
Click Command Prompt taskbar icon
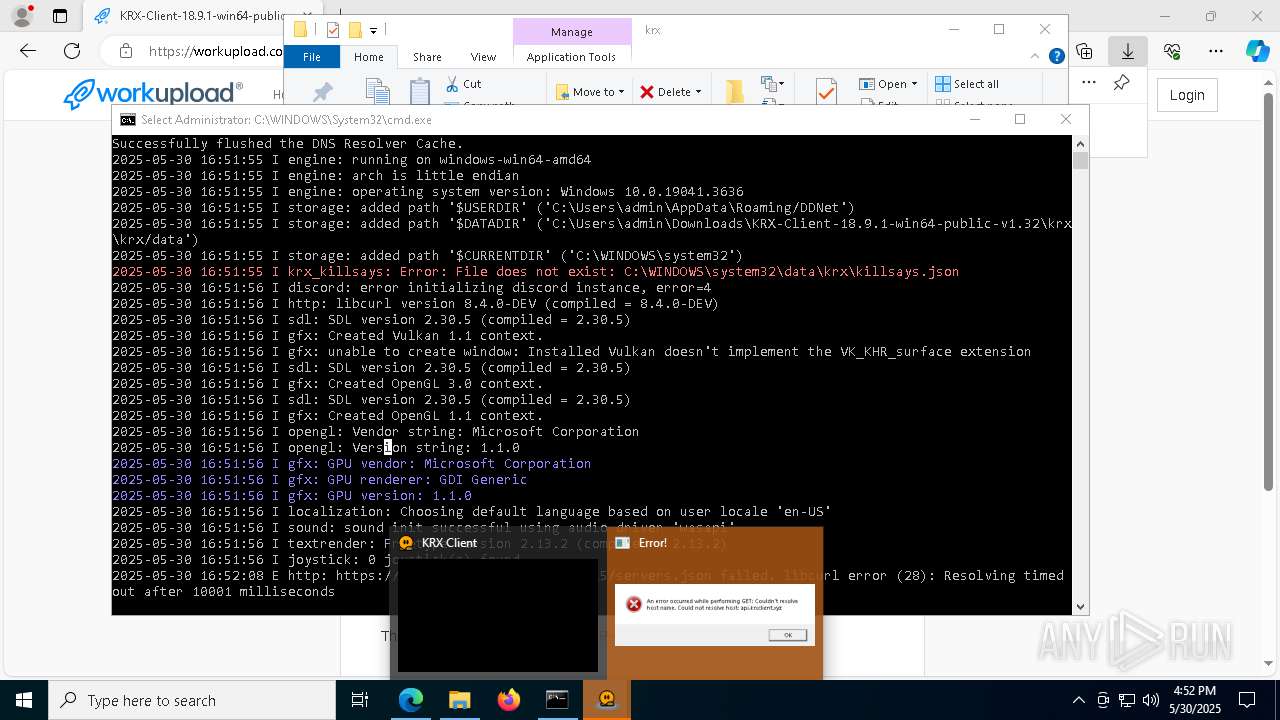pos(557,700)
